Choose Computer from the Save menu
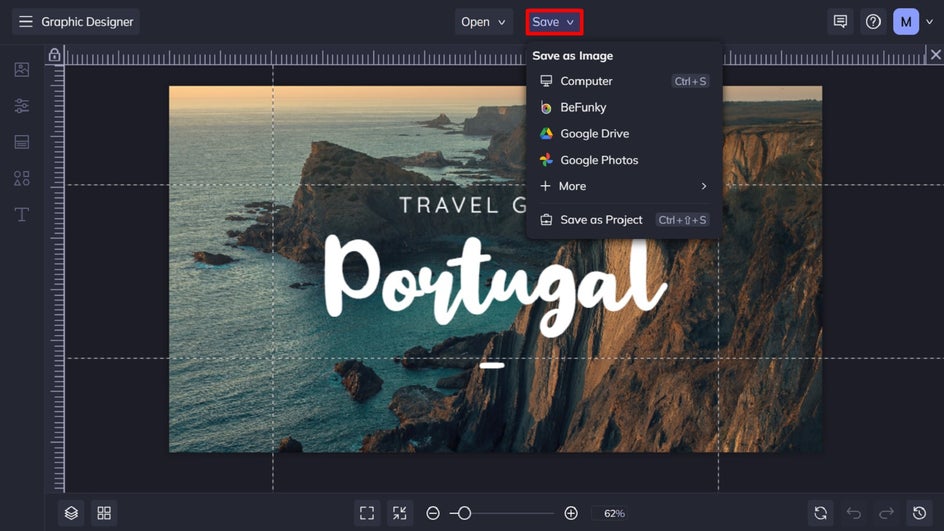 [x=586, y=81]
